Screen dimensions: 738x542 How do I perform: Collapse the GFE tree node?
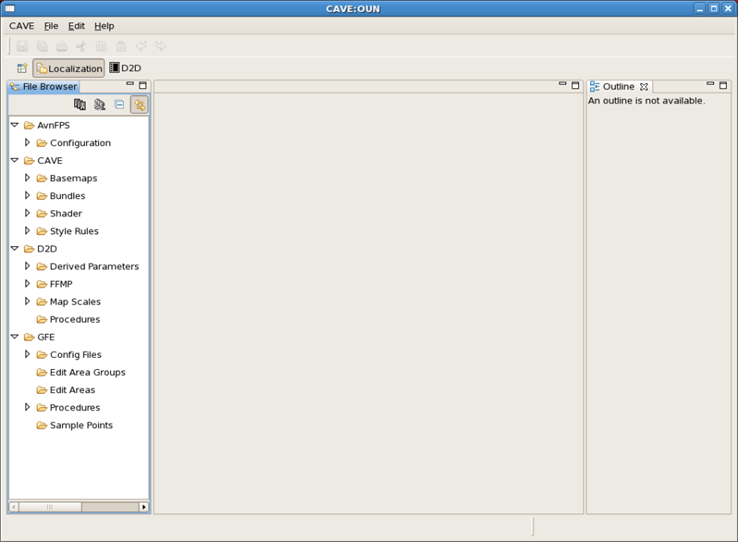click(x=15, y=337)
